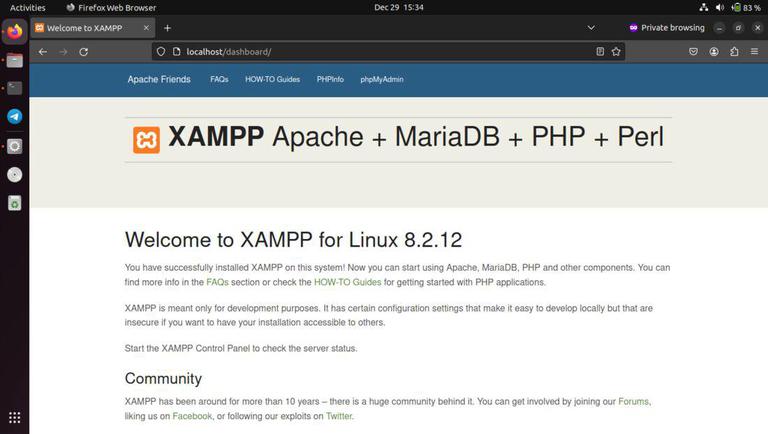Open Telegram from the dock

(x=15, y=117)
